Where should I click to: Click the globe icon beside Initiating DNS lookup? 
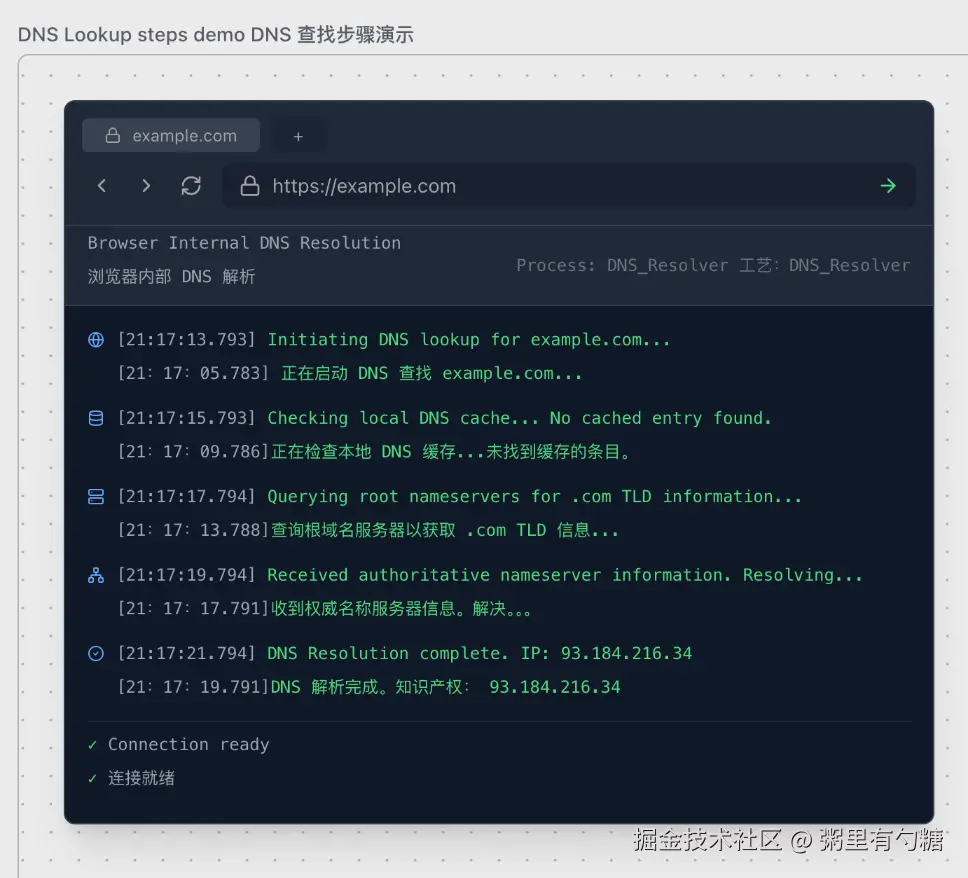coord(96,340)
